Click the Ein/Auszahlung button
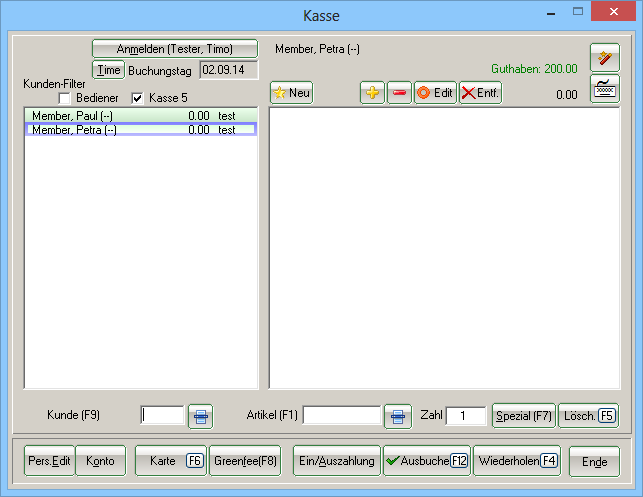Image resolution: width=643 pixels, height=497 pixels. coord(337,461)
